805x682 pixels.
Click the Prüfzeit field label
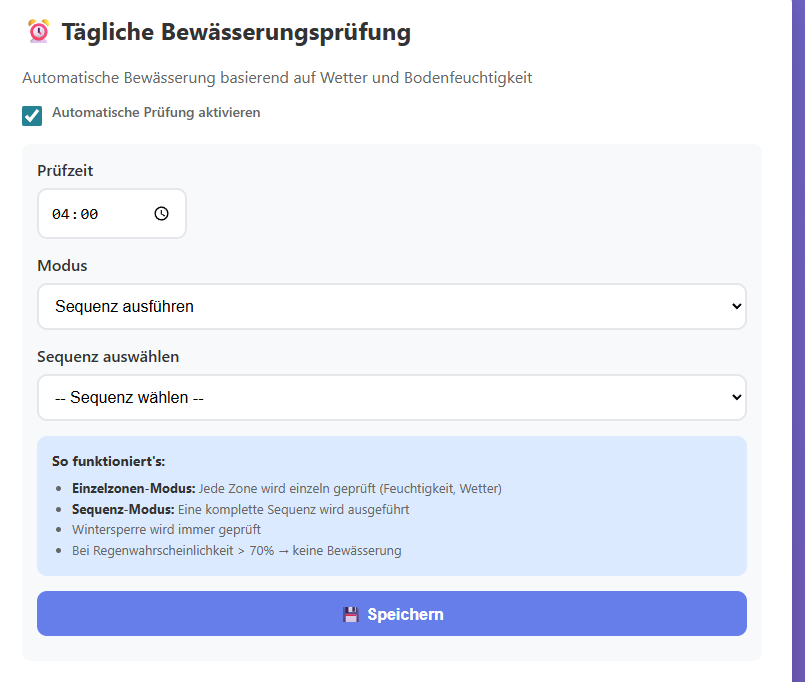65,171
